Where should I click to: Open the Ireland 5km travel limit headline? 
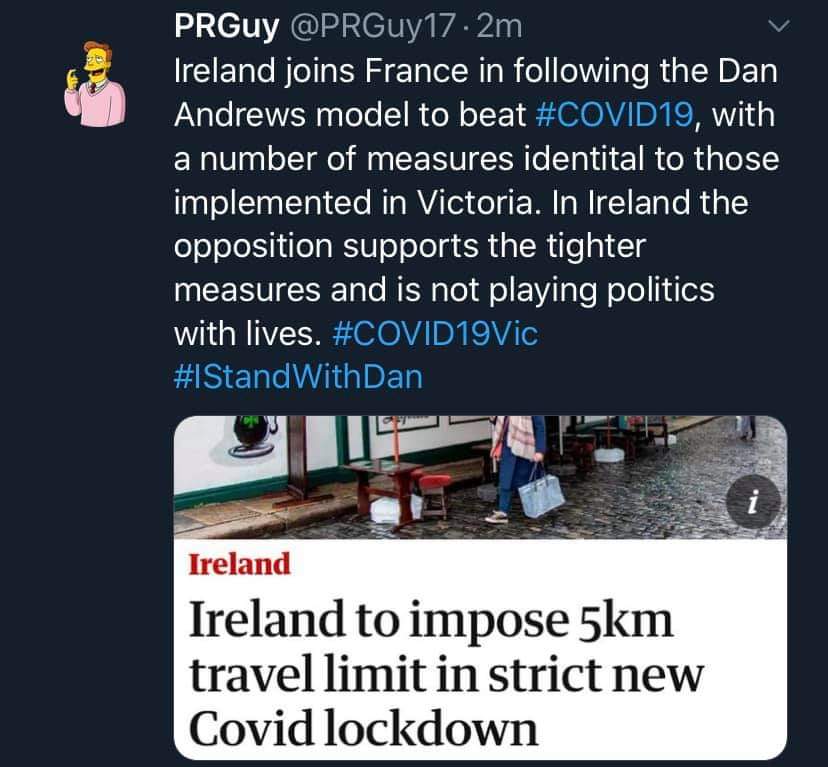(446, 673)
